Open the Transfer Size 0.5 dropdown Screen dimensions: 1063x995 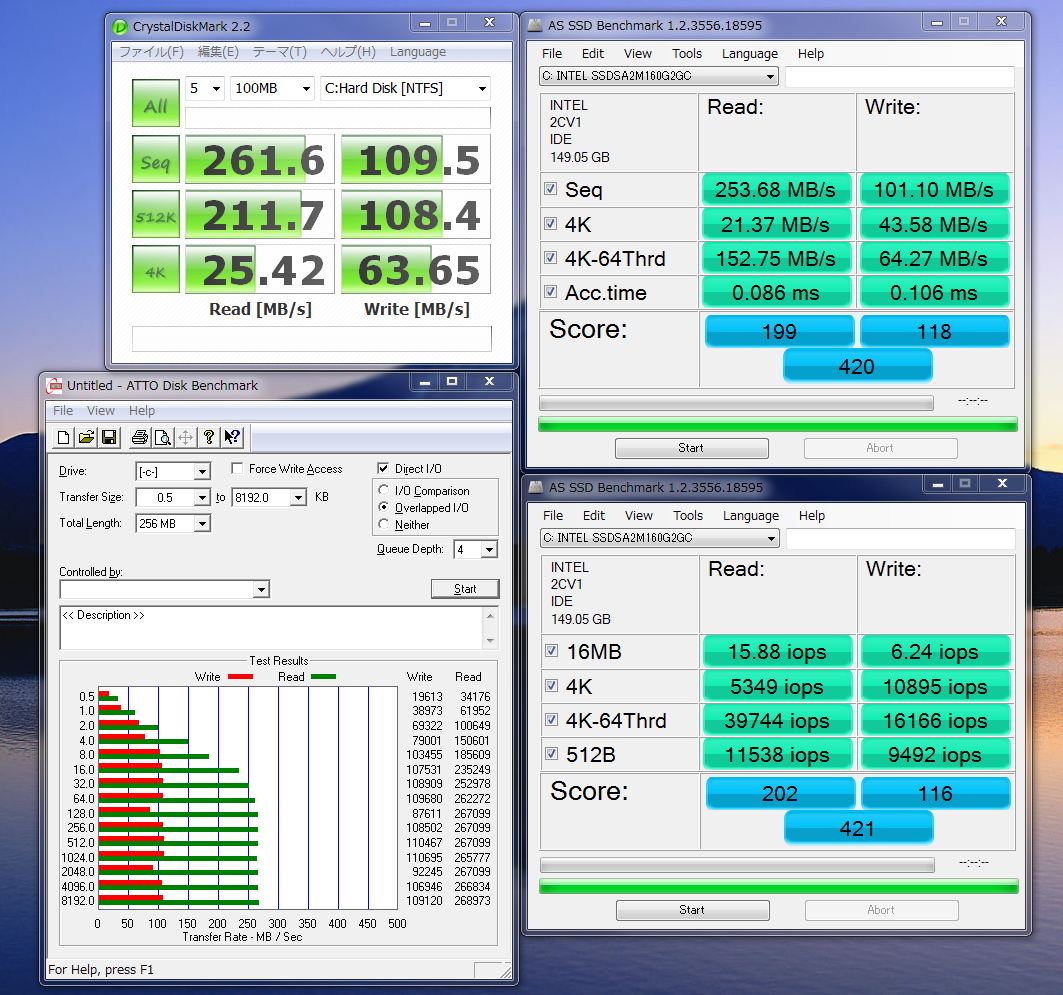(x=202, y=498)
